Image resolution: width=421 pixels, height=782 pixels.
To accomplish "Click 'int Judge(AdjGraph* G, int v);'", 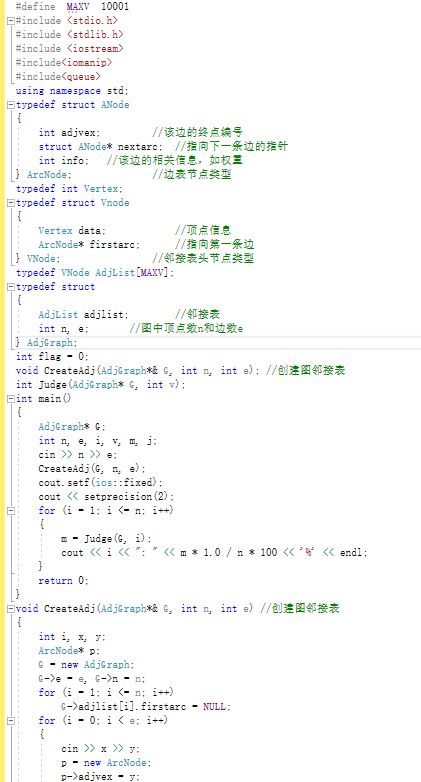I will pyautogui.click(x=101, y=385).
